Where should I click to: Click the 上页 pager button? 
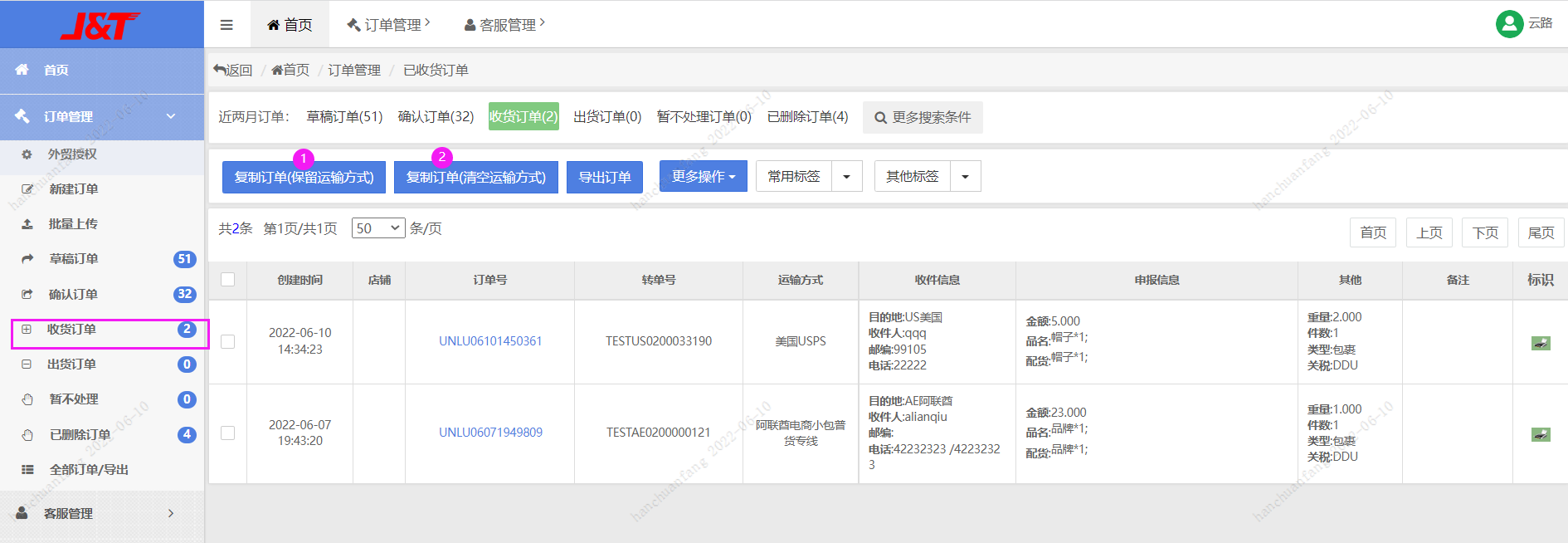[1429, 232]
